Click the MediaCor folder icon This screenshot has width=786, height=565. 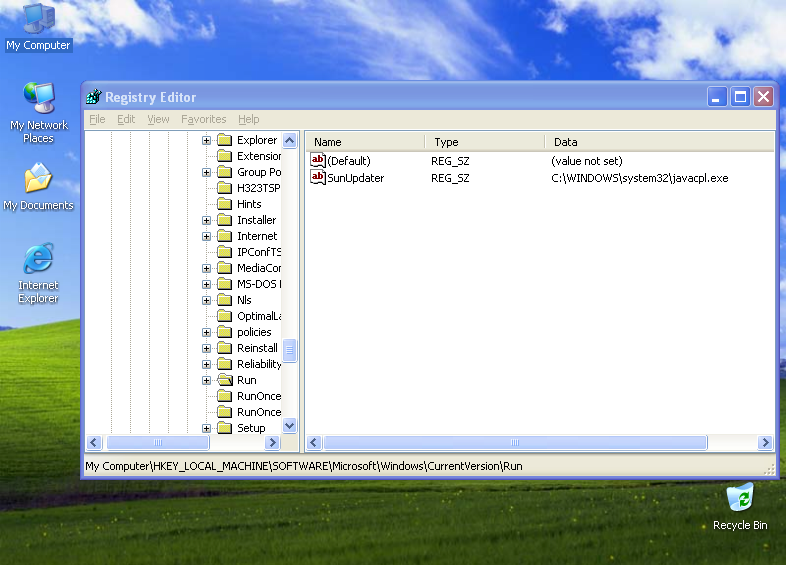point(225,268)
